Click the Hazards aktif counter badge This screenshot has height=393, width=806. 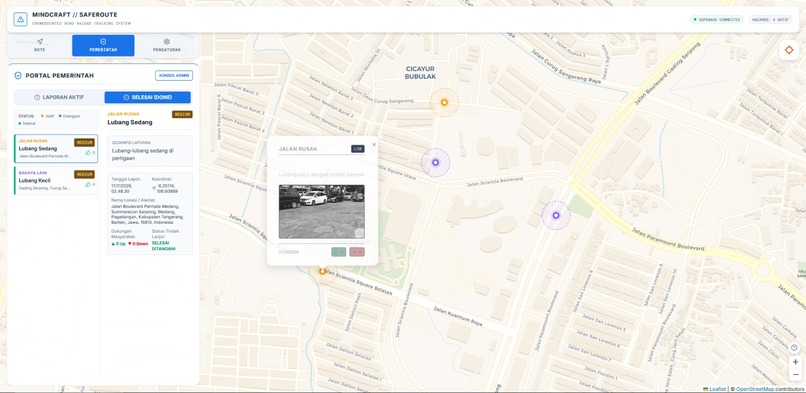pyautogui.click(x=770, y=20)
